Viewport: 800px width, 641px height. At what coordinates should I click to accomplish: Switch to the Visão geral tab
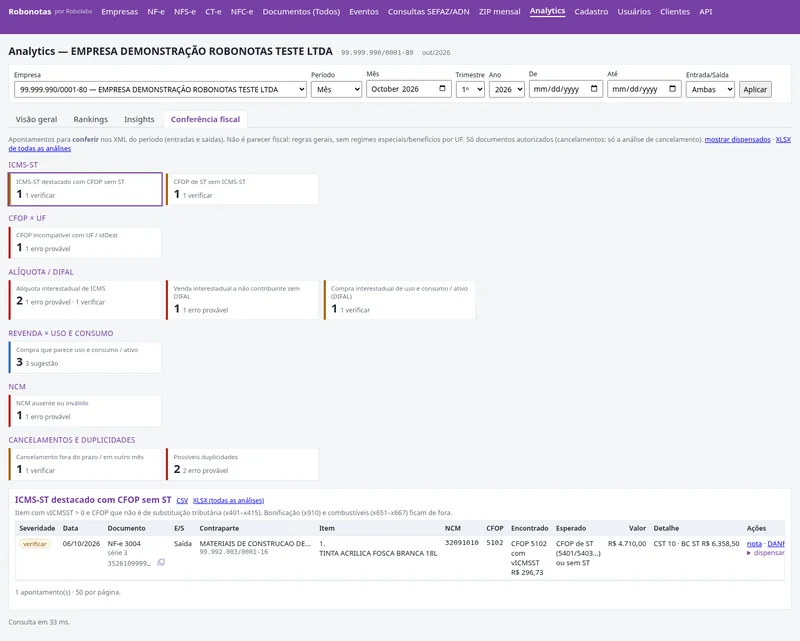tap(36, 119)
